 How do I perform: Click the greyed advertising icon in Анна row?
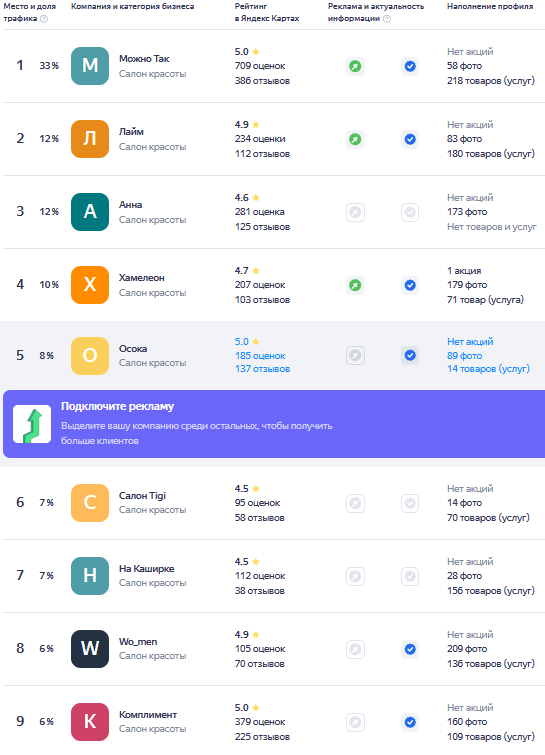[355, 212]
